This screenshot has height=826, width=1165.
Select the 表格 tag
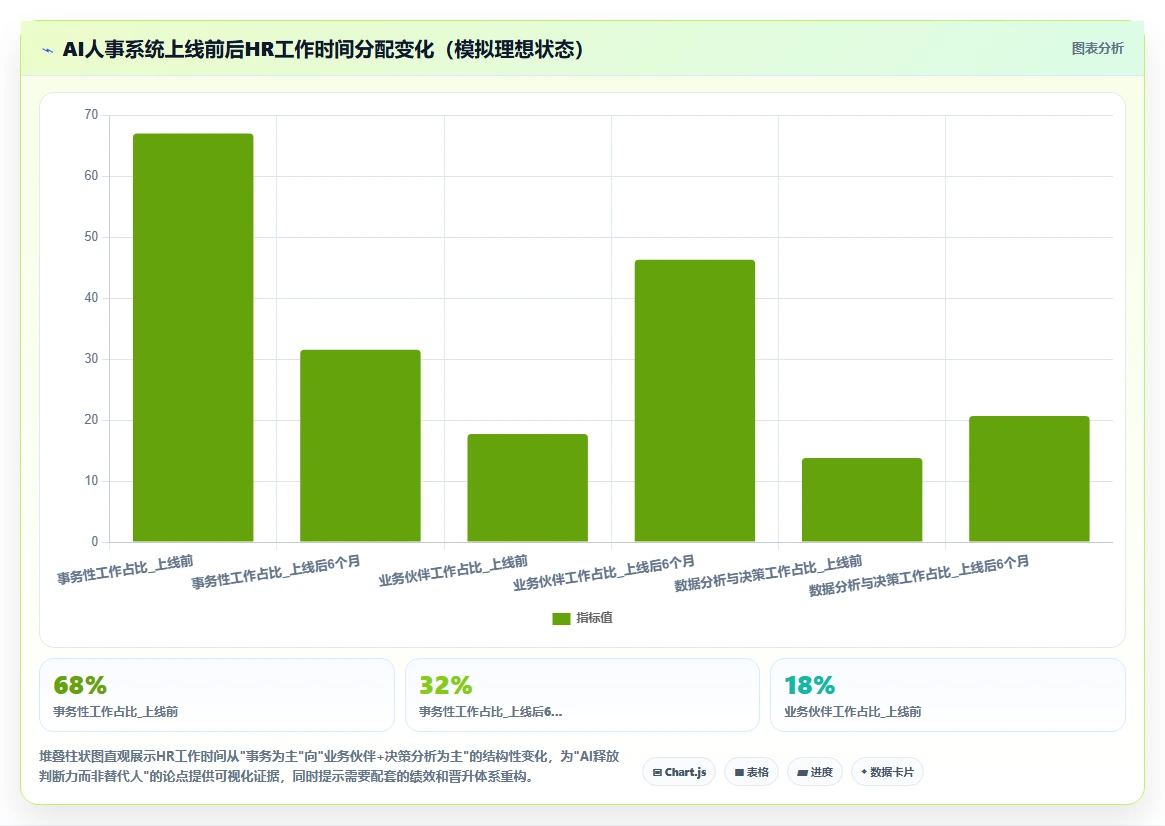pyautogui.click(x=751, y=772)
